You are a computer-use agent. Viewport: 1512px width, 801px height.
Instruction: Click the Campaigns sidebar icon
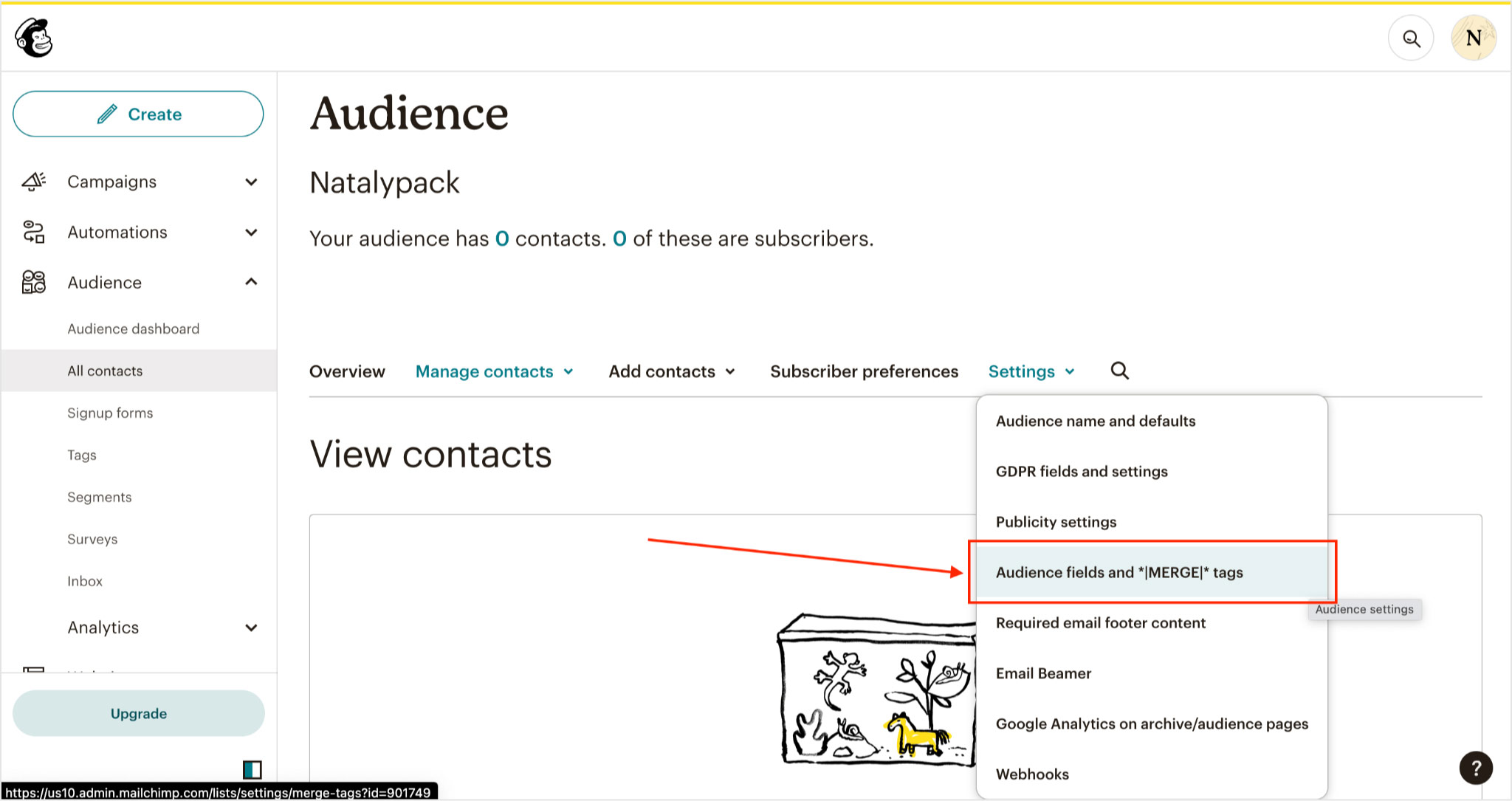click(x=34, y=181)
